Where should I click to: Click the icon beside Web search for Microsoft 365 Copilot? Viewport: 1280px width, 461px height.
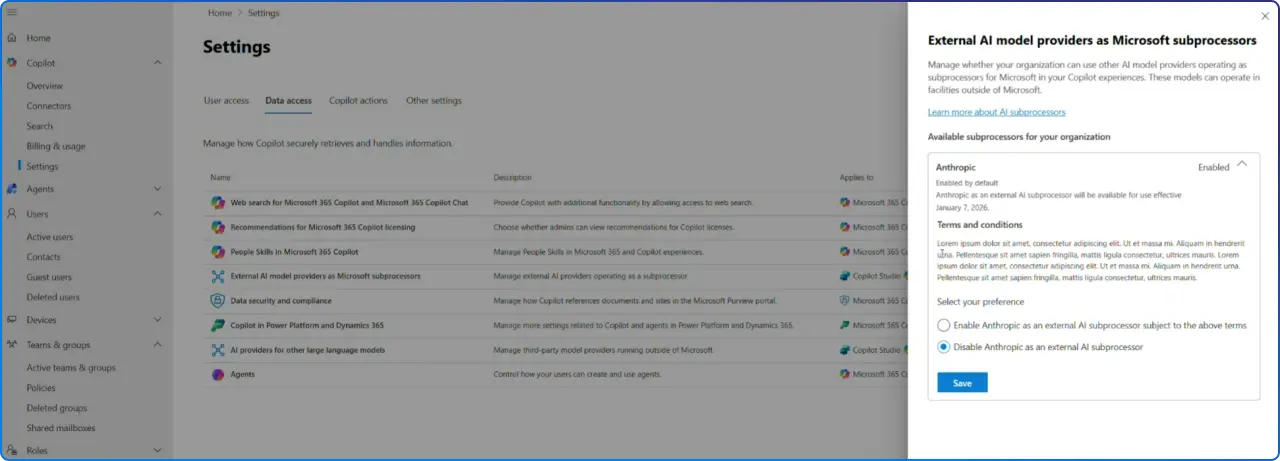217,202
